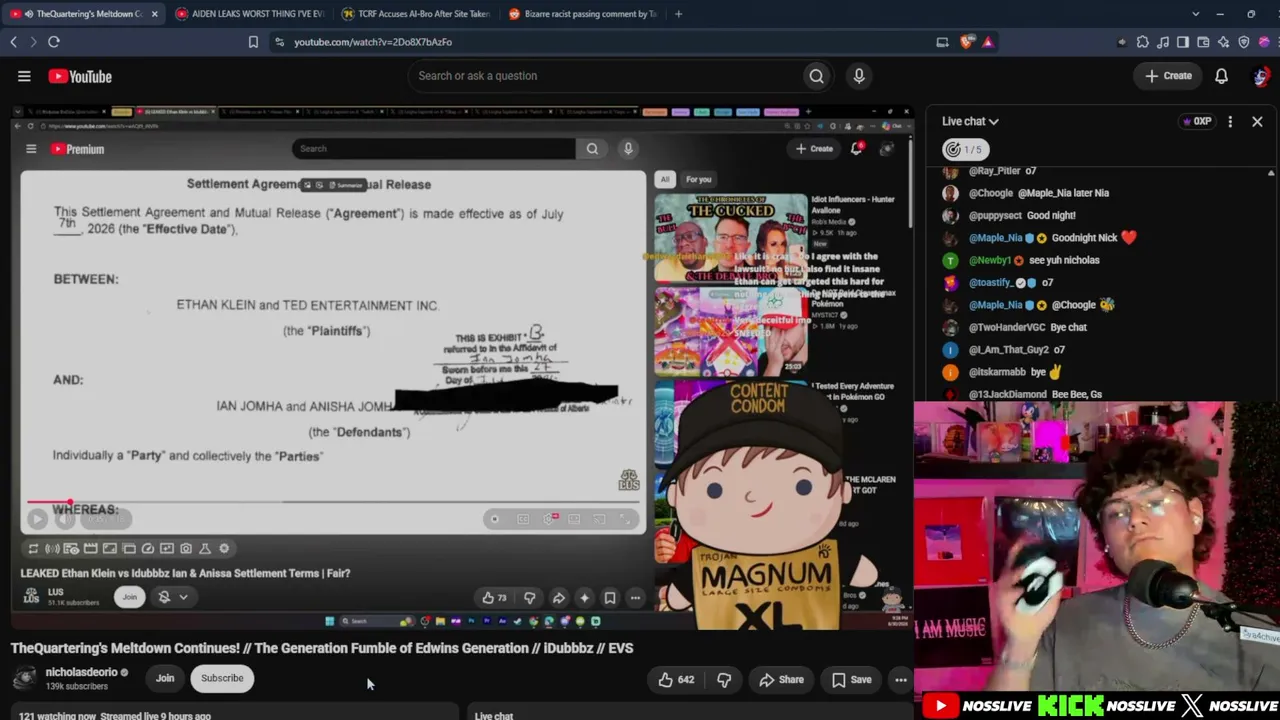
Task: Click the @Choogle chat avatar
Action: pos(950,193)
